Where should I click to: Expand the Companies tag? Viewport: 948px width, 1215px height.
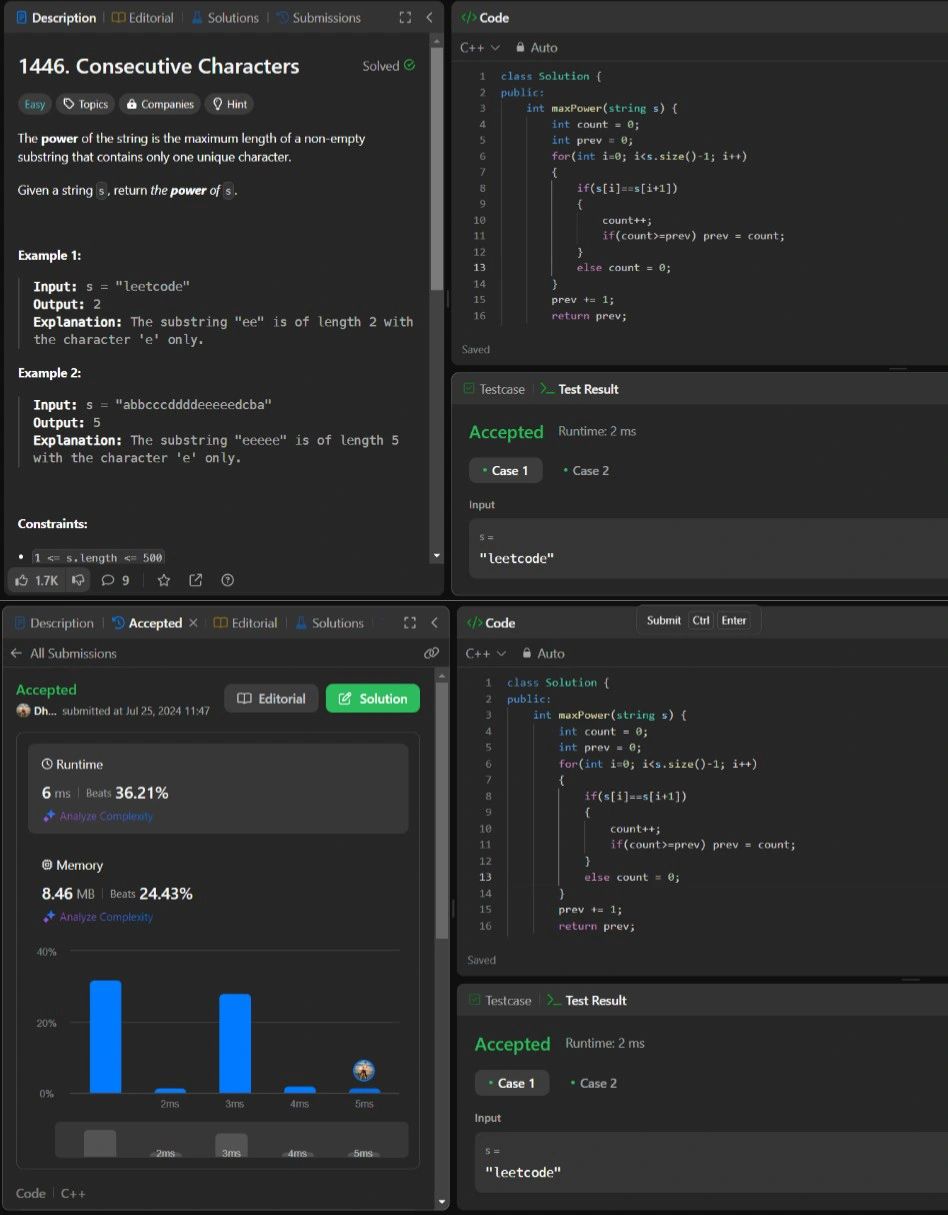click(x=159, y=104)
